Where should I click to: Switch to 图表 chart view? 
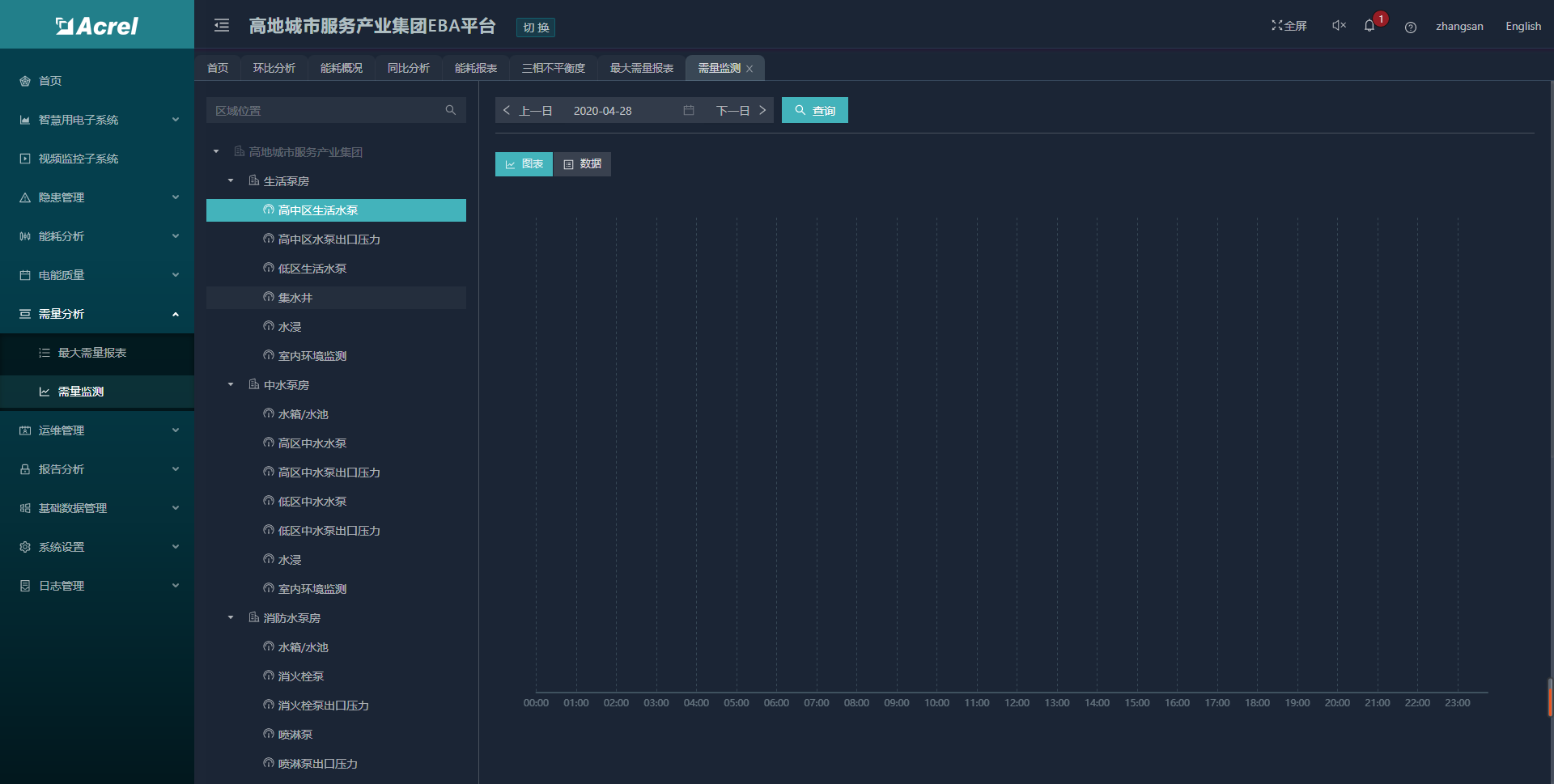(524, 164)
